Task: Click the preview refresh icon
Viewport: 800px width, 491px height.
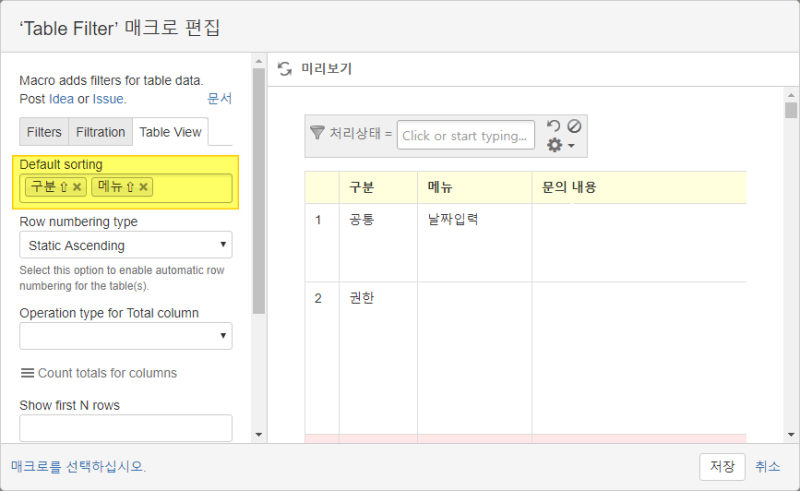Action: (285, 69)
